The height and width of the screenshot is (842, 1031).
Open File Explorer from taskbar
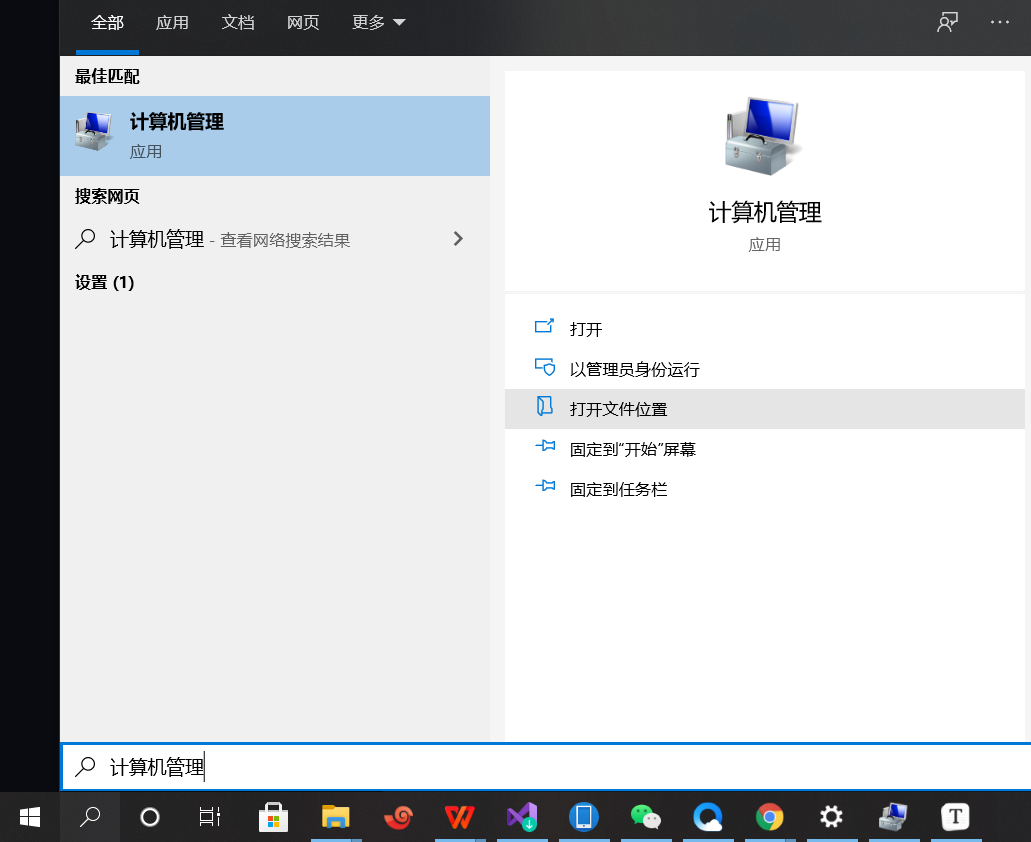pyautogui.click(x=335, y=817)
